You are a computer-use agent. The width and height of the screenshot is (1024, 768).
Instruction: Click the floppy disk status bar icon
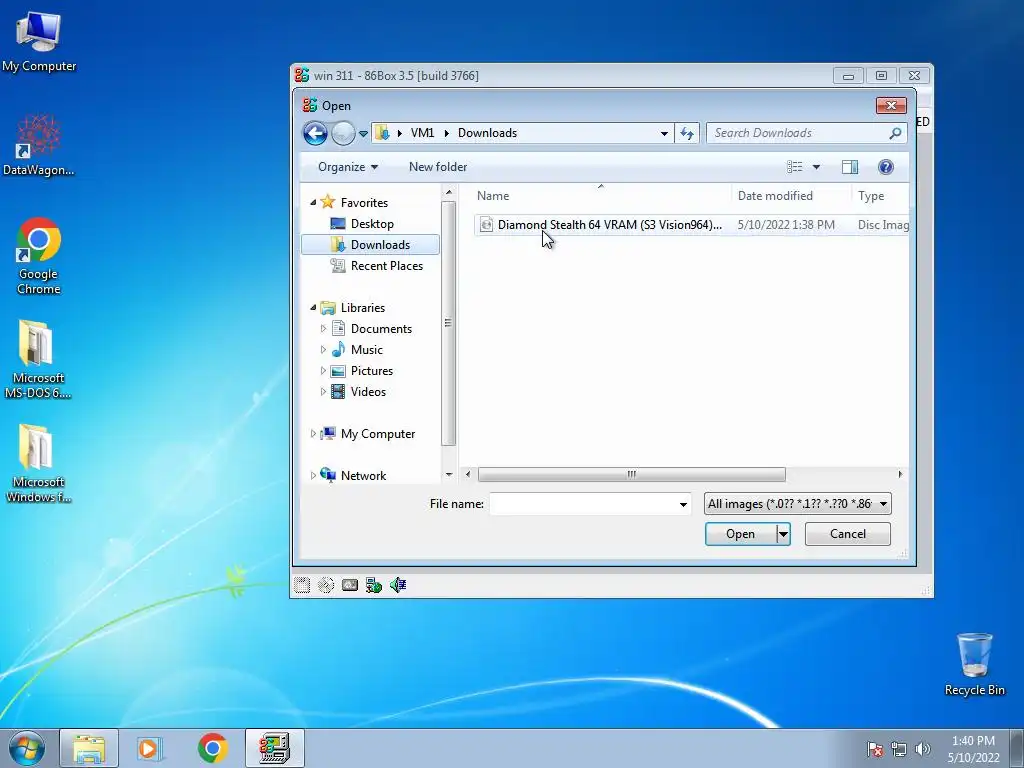pyautogui.click(x=302, y=585)
